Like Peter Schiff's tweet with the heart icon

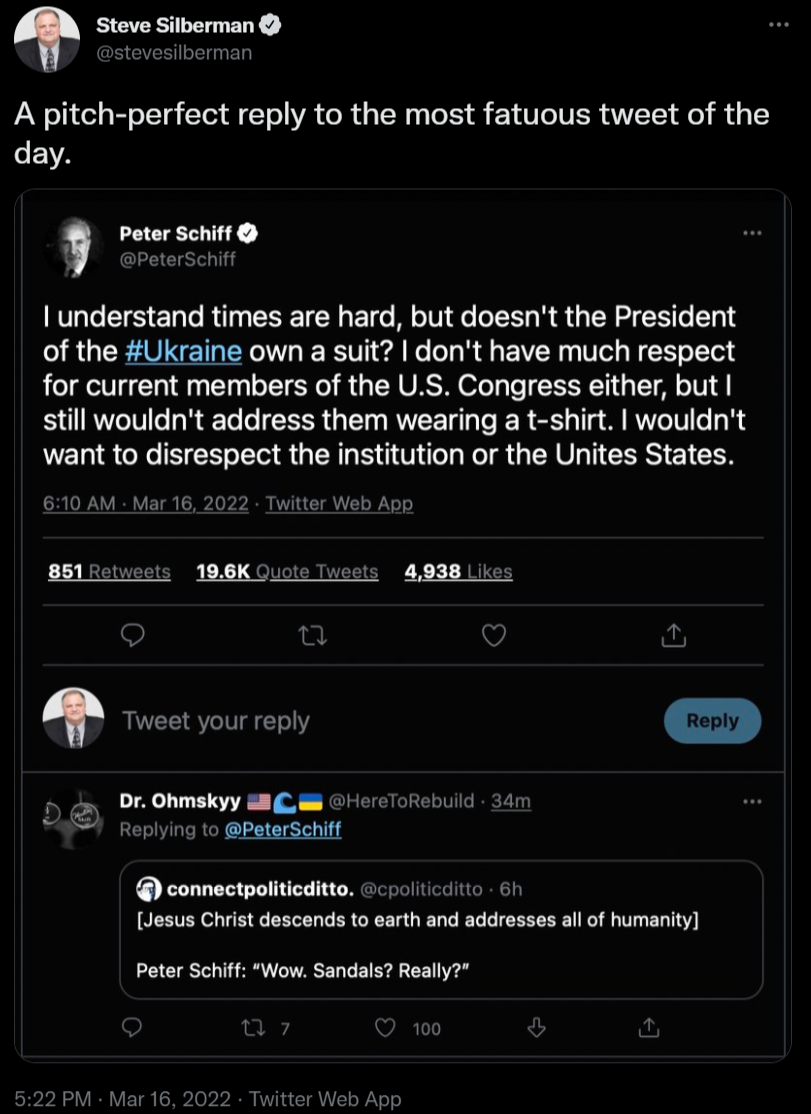tap(494, 634)
